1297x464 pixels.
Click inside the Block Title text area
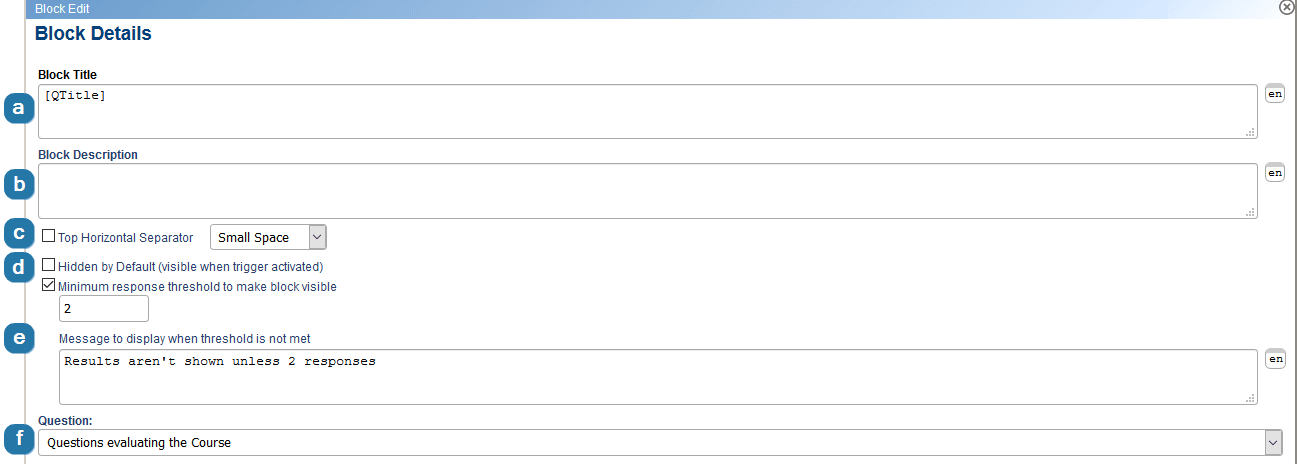647,111
